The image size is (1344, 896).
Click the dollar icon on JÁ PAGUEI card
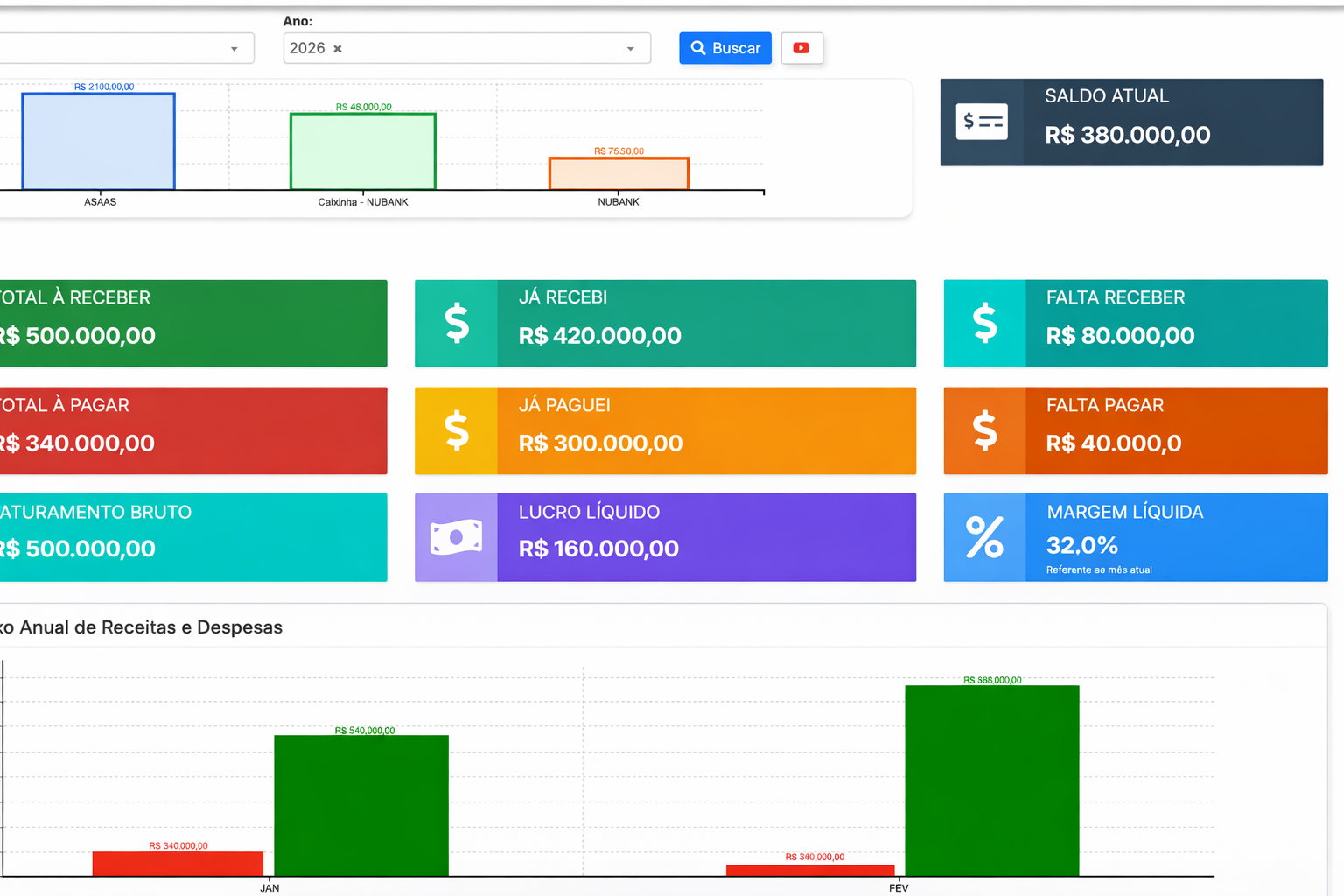click(x=456, y=430)
